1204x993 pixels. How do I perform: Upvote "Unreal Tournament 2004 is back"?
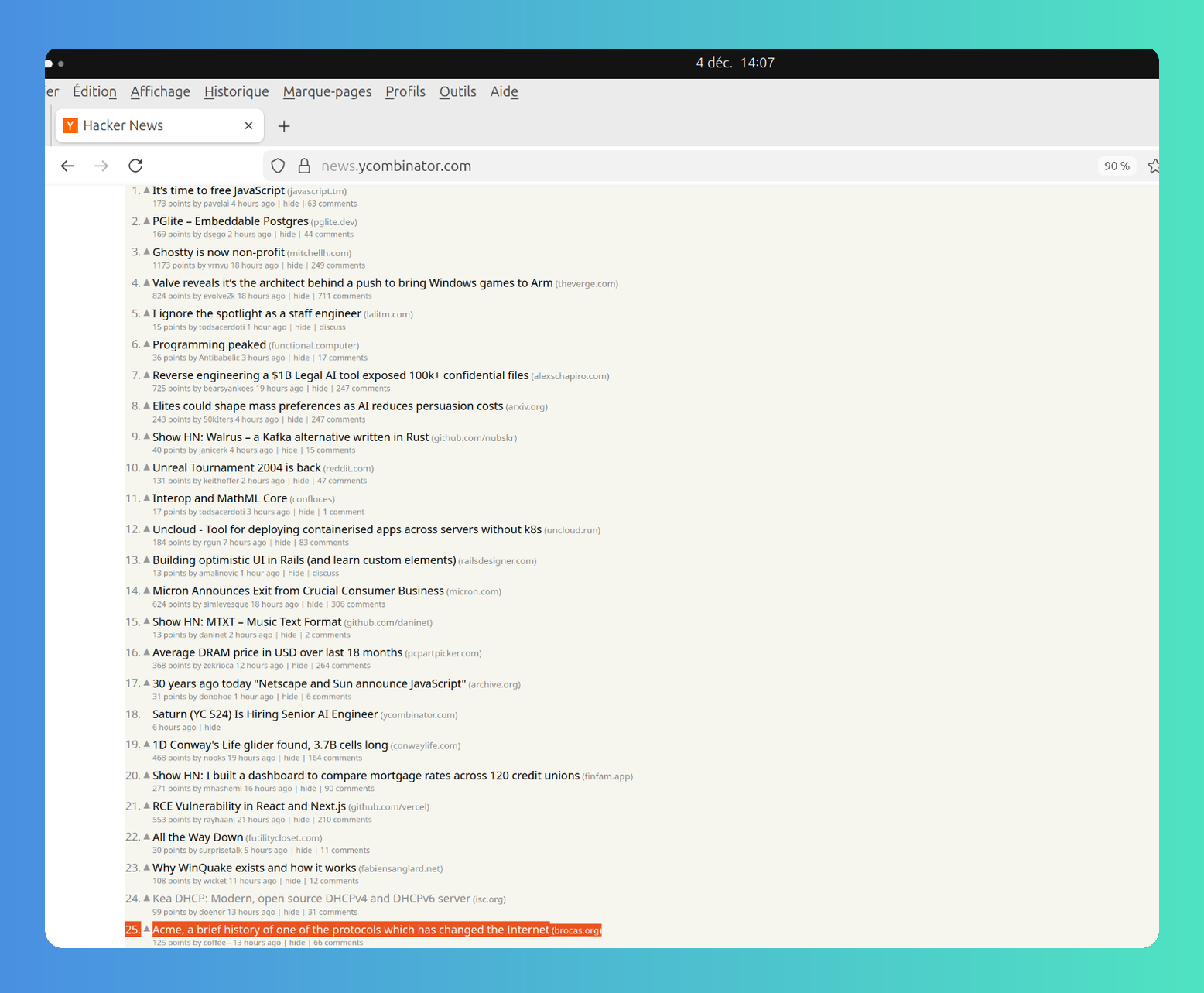point(146,467)
